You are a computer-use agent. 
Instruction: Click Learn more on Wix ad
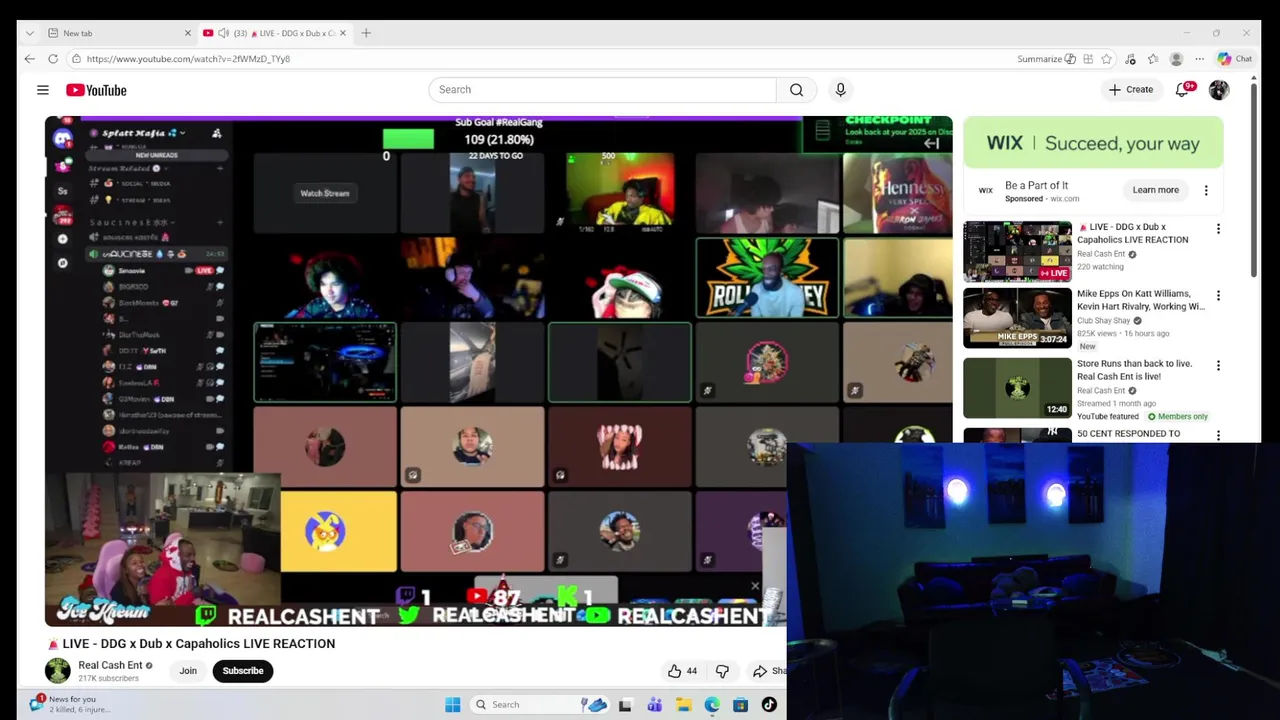pos(1155,190)
